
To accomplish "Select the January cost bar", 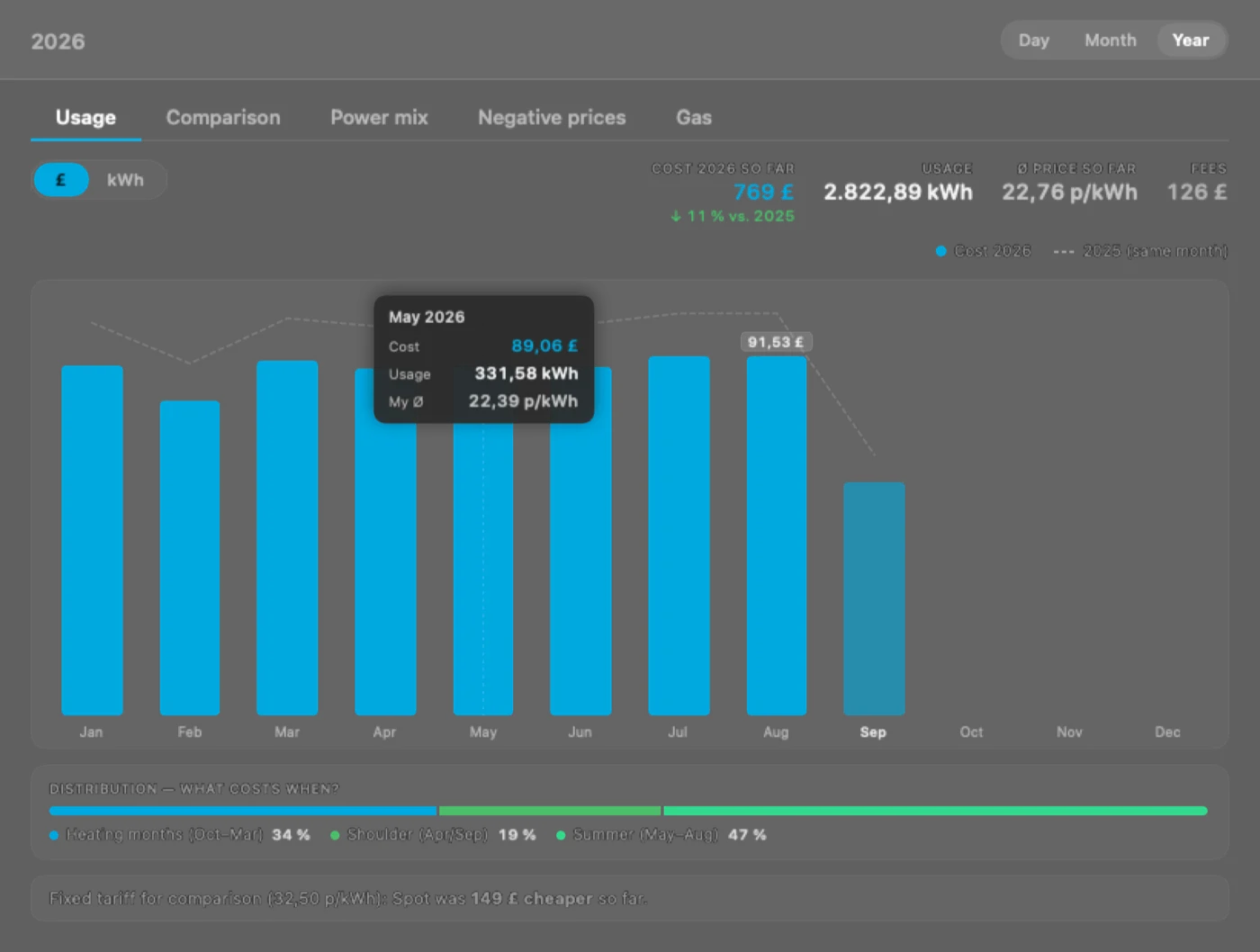I will [x=92, y=540].
